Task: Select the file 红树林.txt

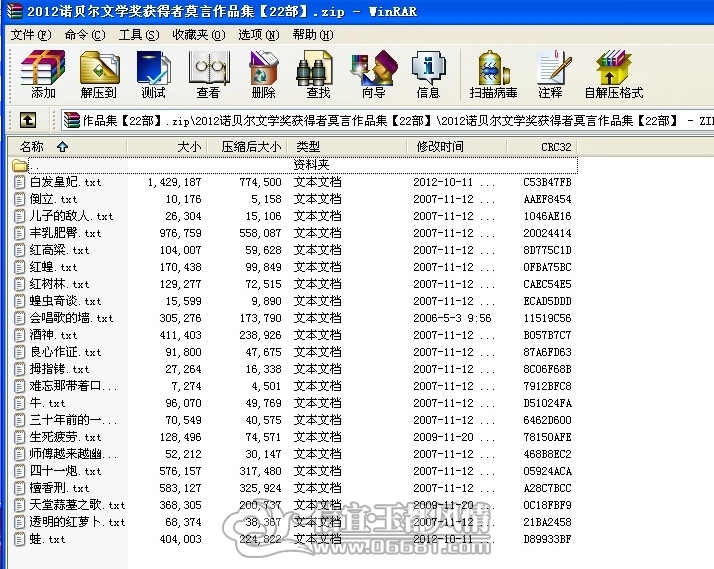Action: (59, 284)
